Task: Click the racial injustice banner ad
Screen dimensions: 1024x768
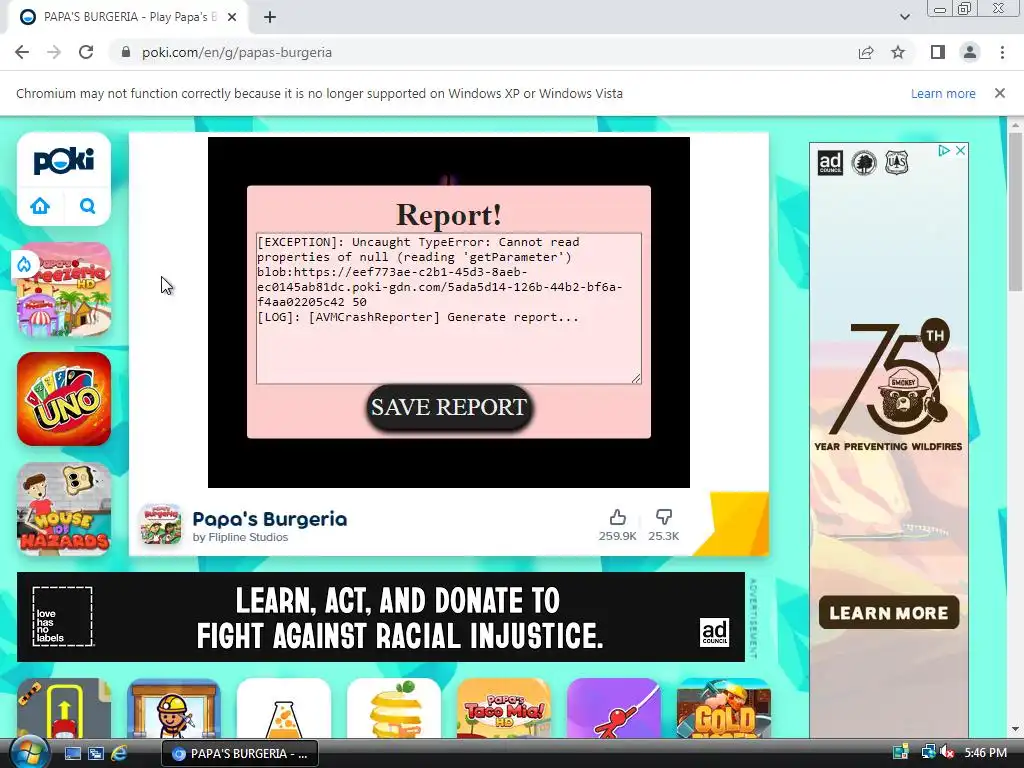Action: click(x=381, y=617)
